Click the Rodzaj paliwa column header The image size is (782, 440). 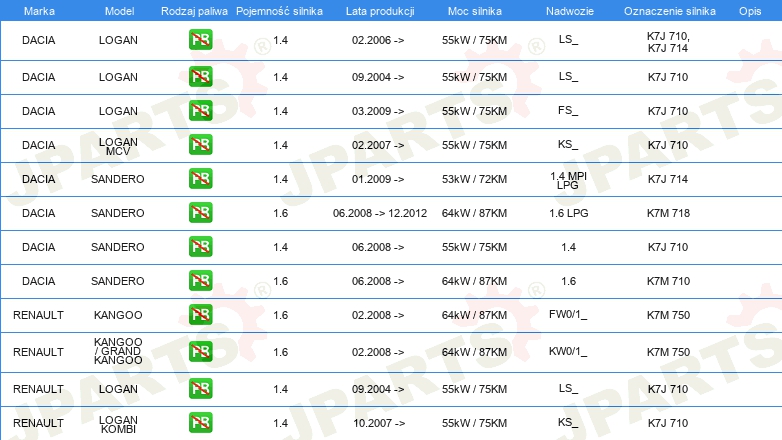tap(194, 11)
